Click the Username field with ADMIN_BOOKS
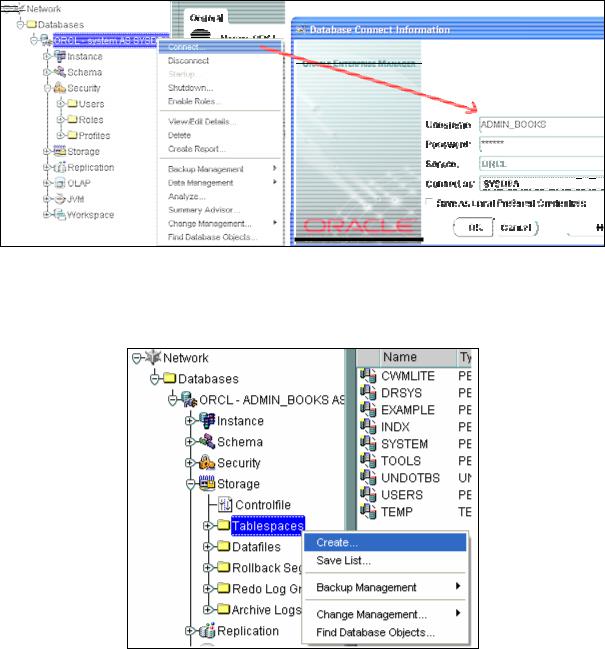The image size is (605, 649). click(542, 124)
